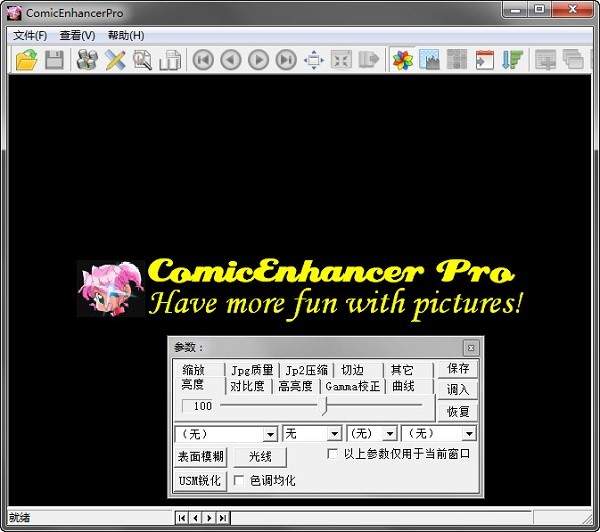
Task: Click the 参数 panel title bar
Action: point(316,348)
